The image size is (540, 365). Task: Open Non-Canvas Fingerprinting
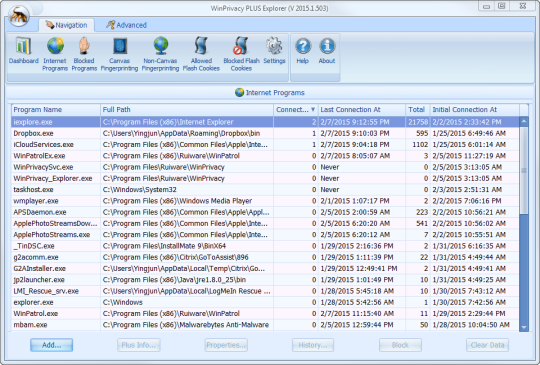(x=160, y=54)
